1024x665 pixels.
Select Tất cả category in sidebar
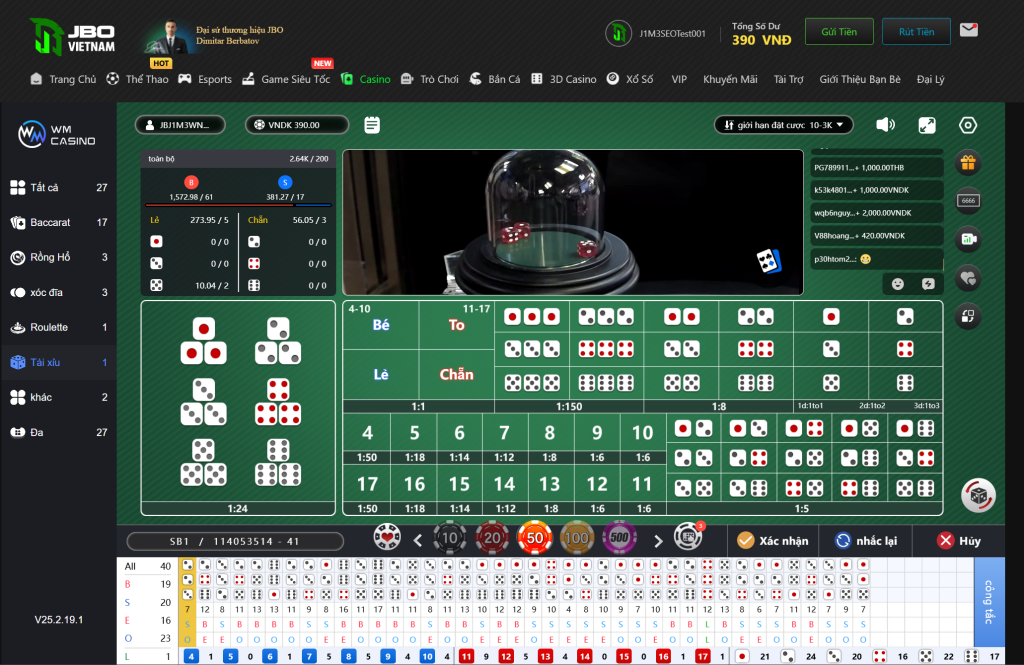59,187
